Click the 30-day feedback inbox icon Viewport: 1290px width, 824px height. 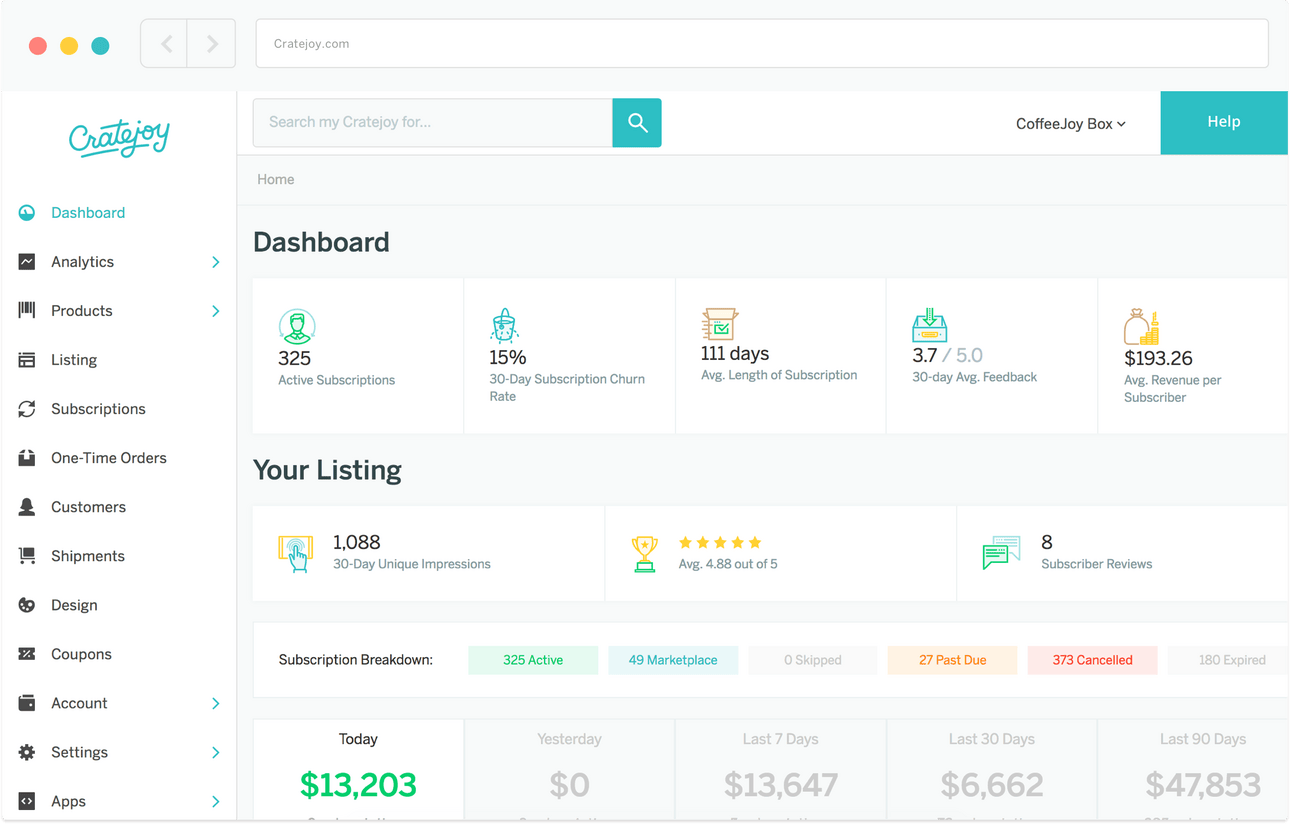point(929,325)
